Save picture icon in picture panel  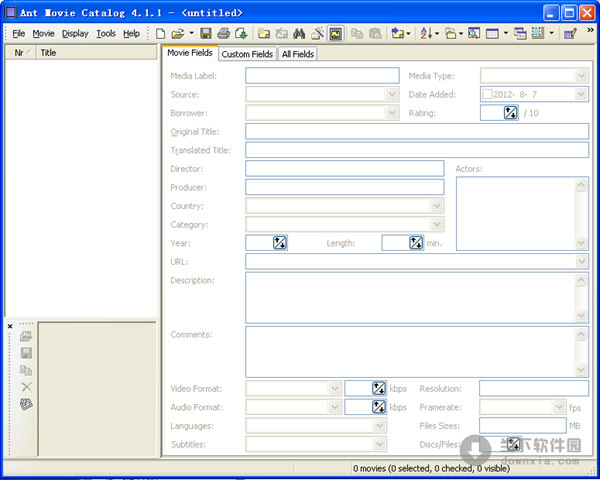(x=26, y=353)
